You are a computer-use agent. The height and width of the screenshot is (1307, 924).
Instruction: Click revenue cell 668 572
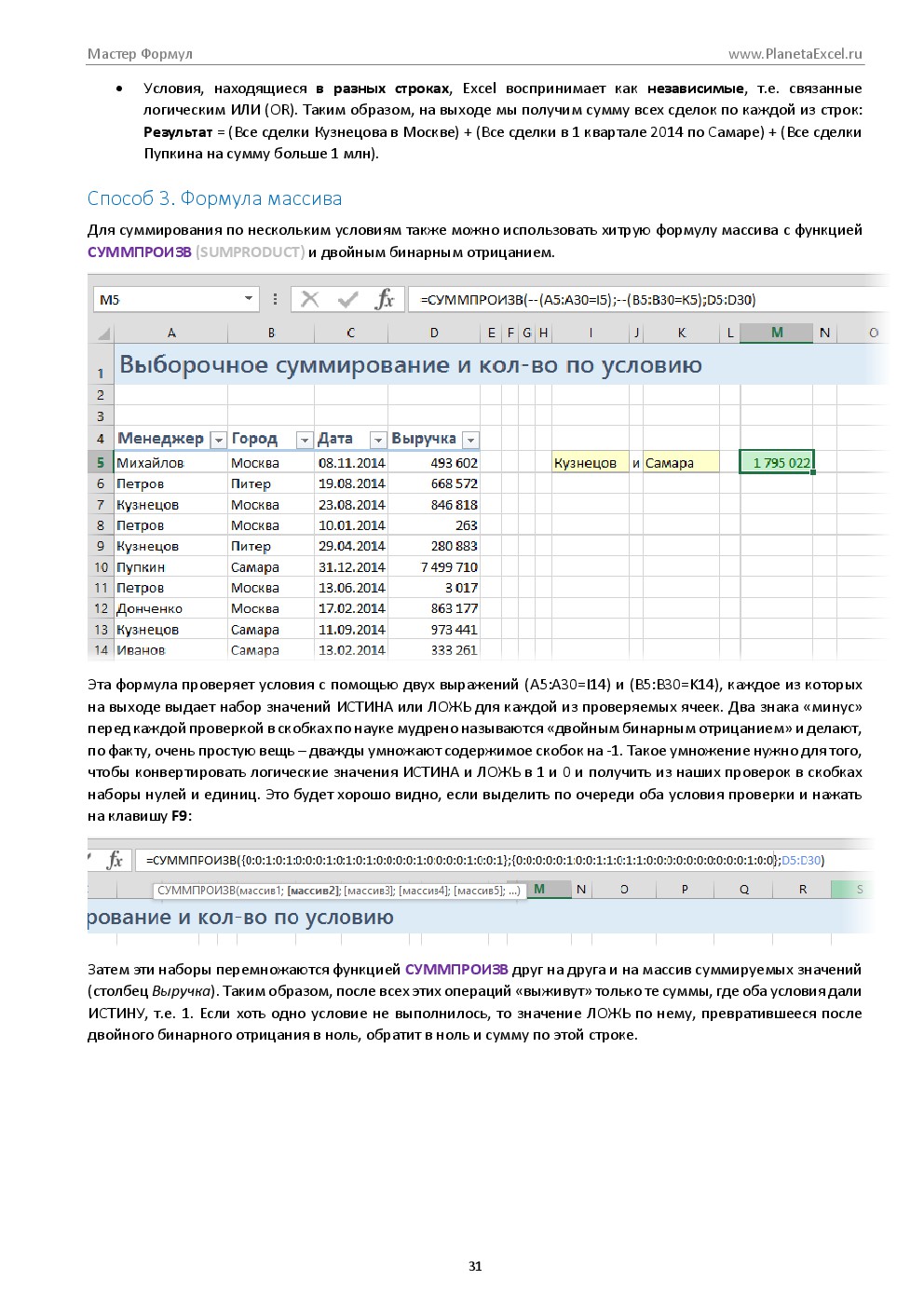point(434,483)
